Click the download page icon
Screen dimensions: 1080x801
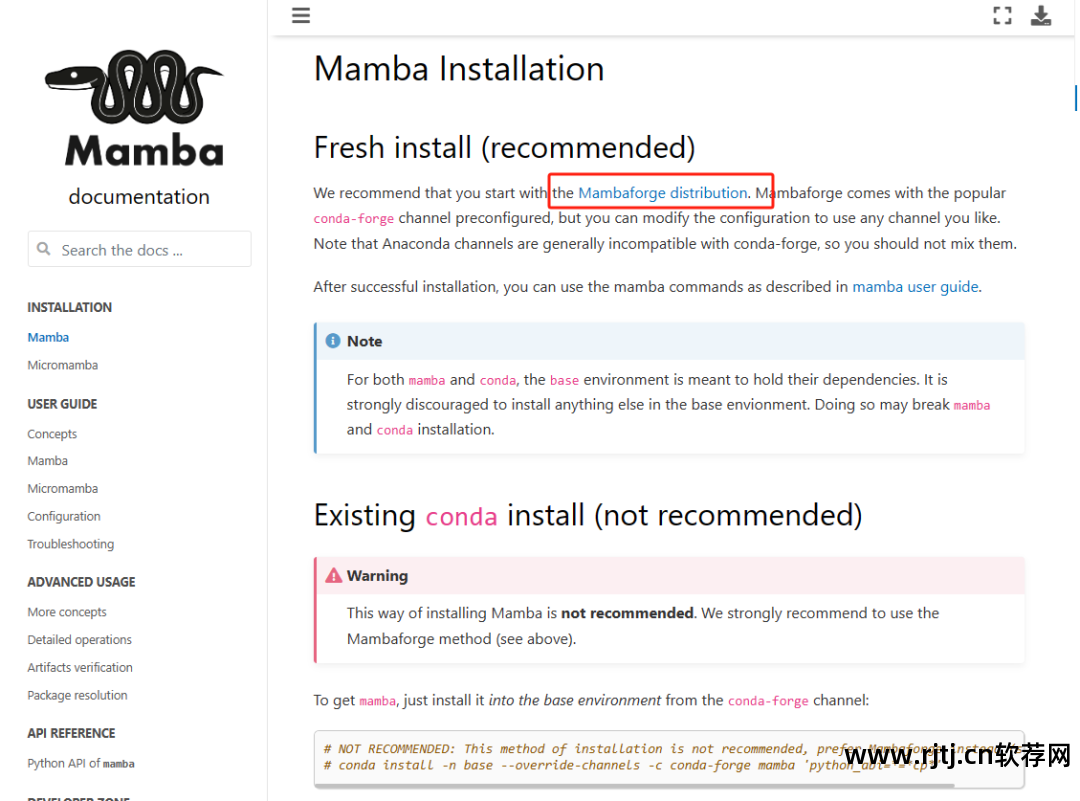coord(1041,15)
